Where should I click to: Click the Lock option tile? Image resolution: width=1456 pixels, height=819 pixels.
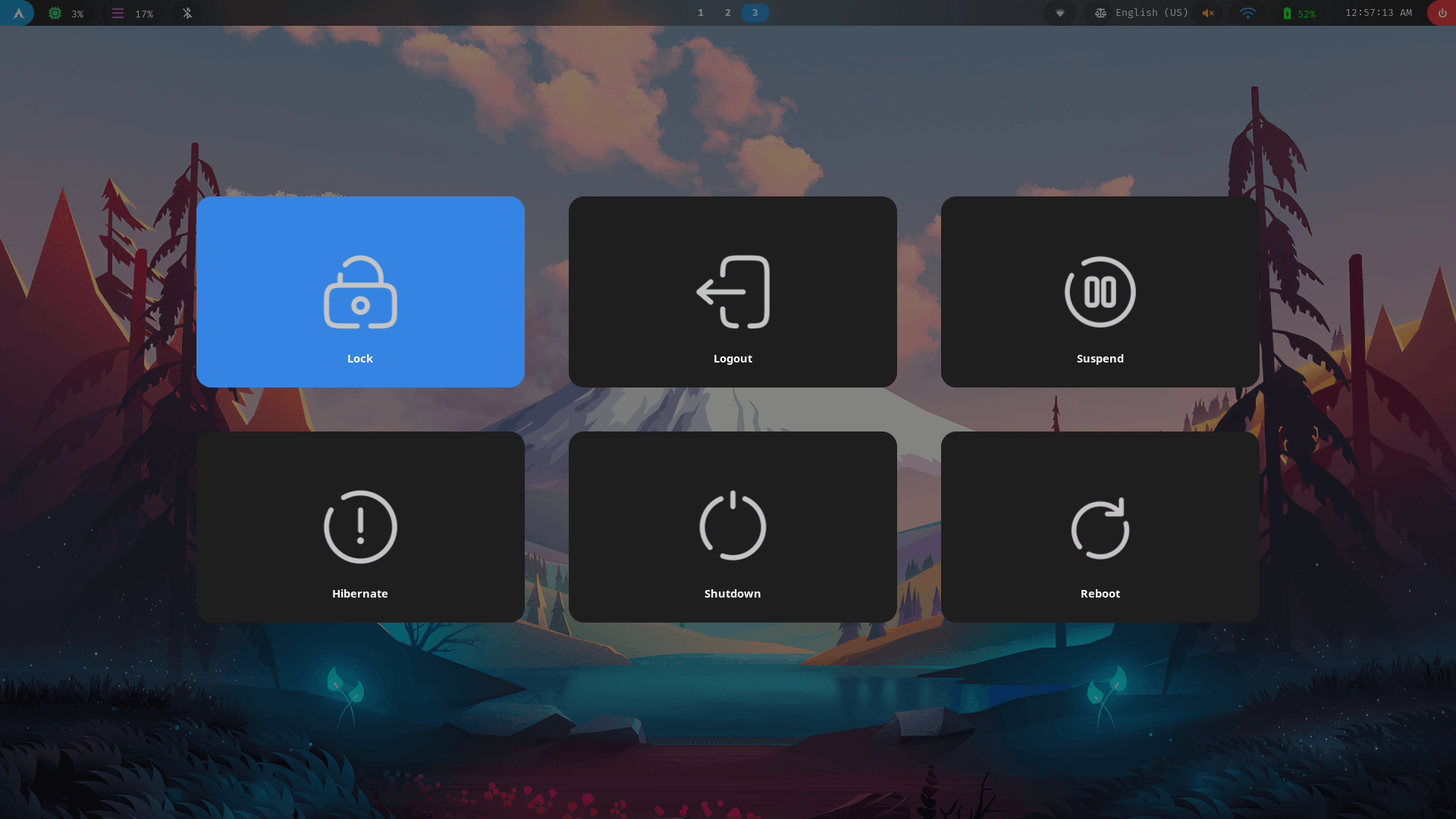tap(360, 292)
